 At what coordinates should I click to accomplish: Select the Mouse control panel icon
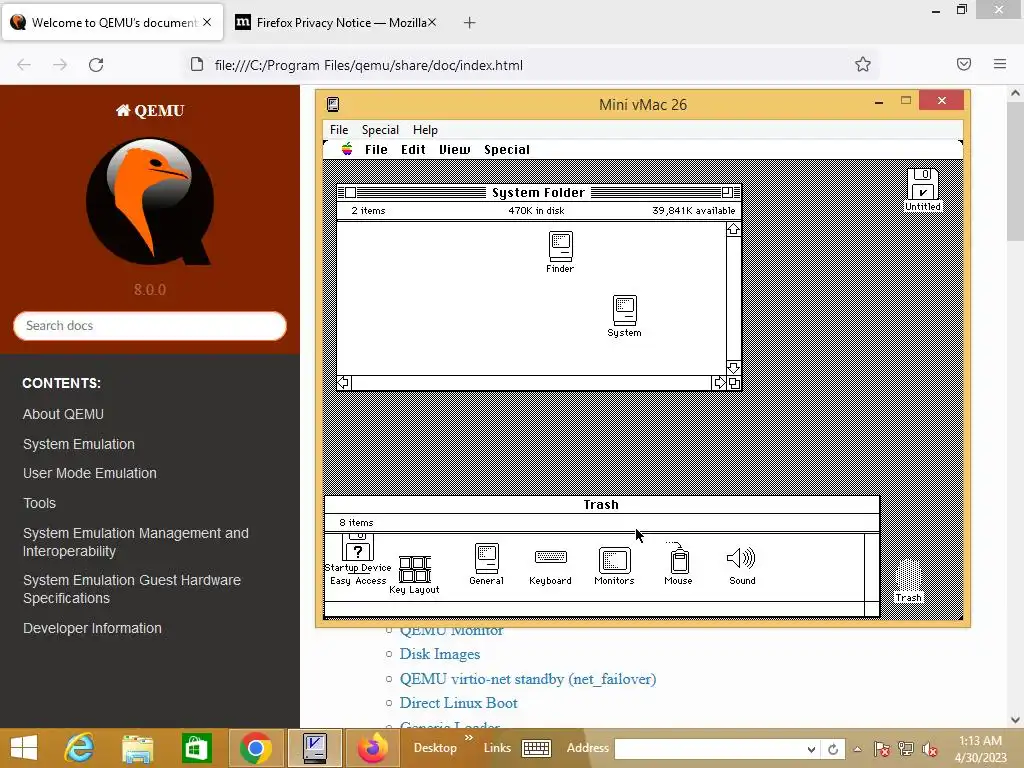pyautogui.click(x=679, y=558)
